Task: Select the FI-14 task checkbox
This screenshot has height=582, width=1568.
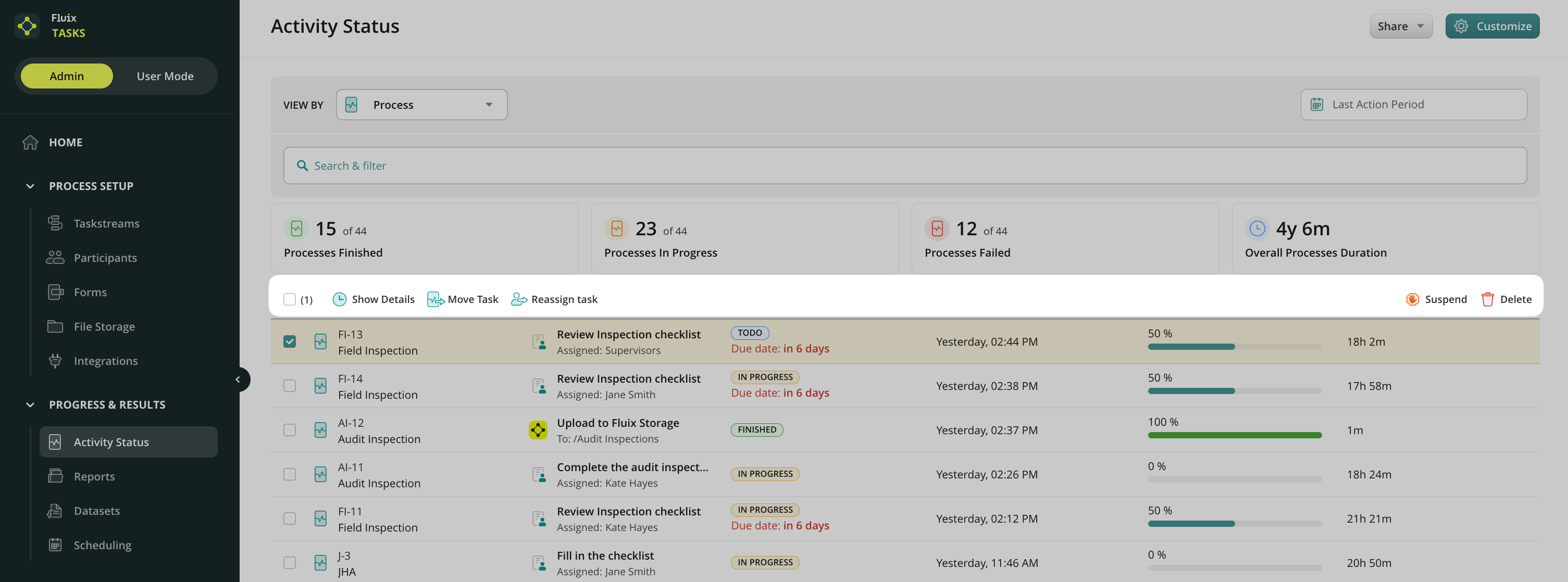Action: pyautogui.click(x=289, y=386)
